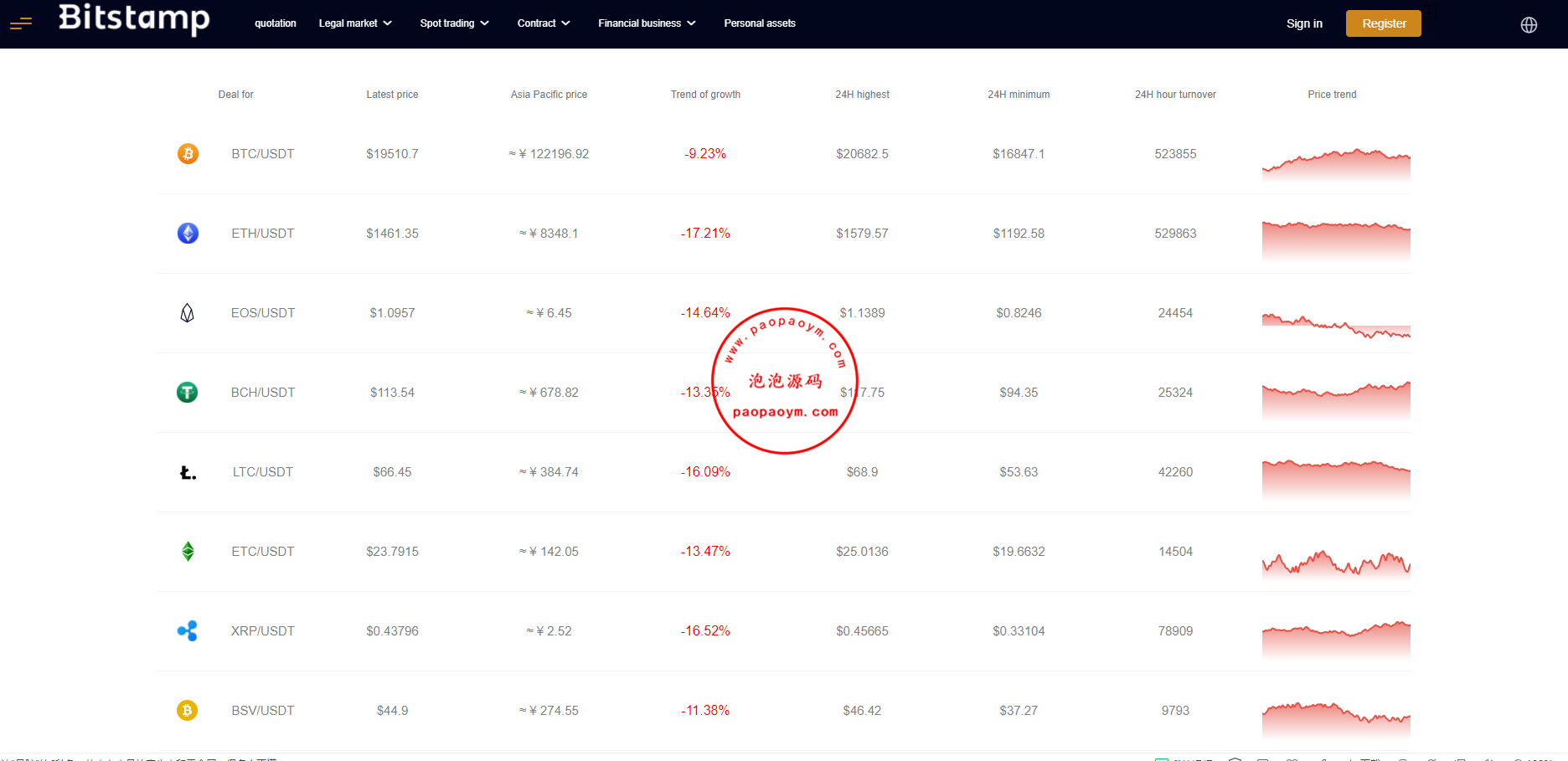The height and width of the screenshot is (761, 1568).
Task: Open the ETC/USDT trading pair
Action: pyautogui.click(x=263, y=552)
